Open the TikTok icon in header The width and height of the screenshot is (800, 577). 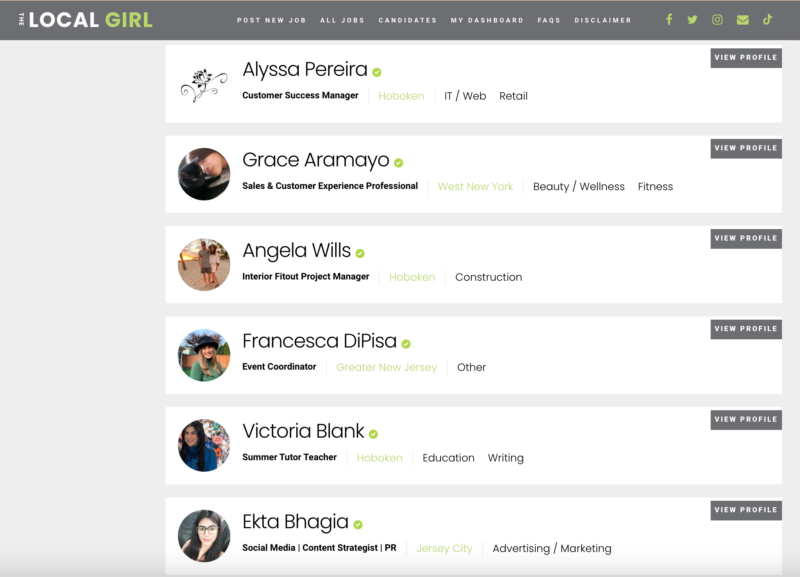(767, 20)
